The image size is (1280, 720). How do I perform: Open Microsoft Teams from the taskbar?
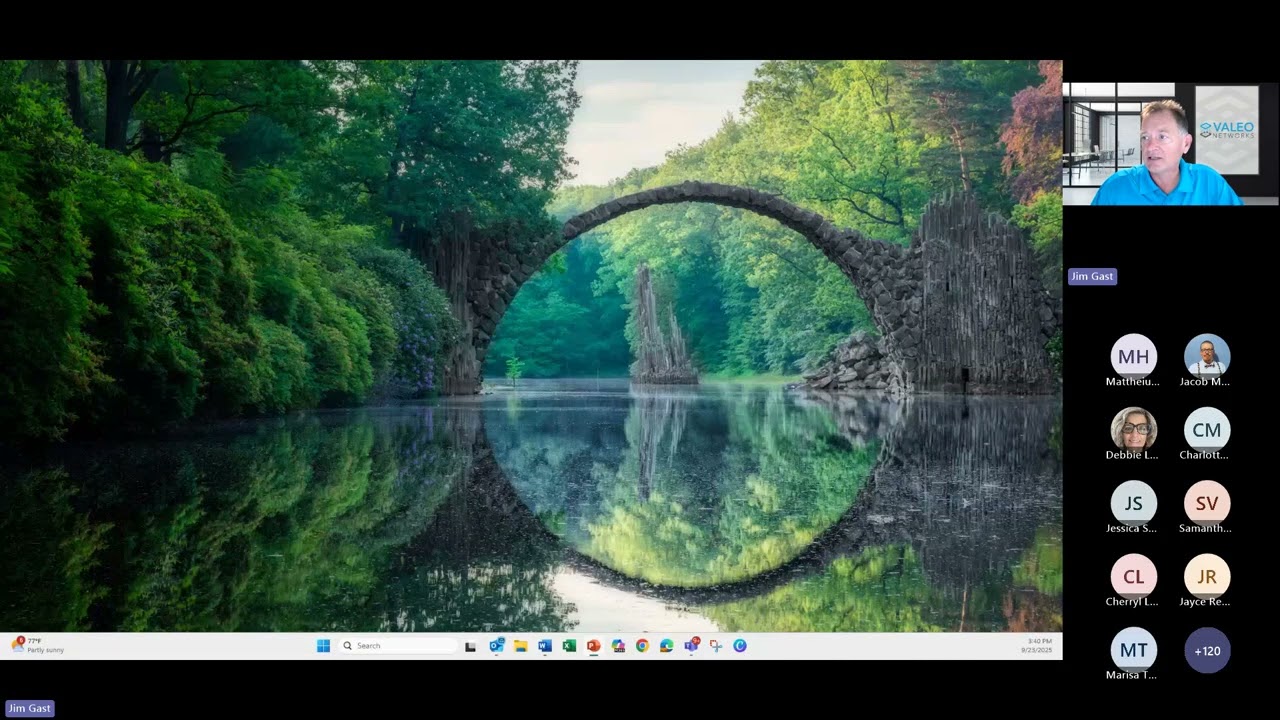[691, 646]
